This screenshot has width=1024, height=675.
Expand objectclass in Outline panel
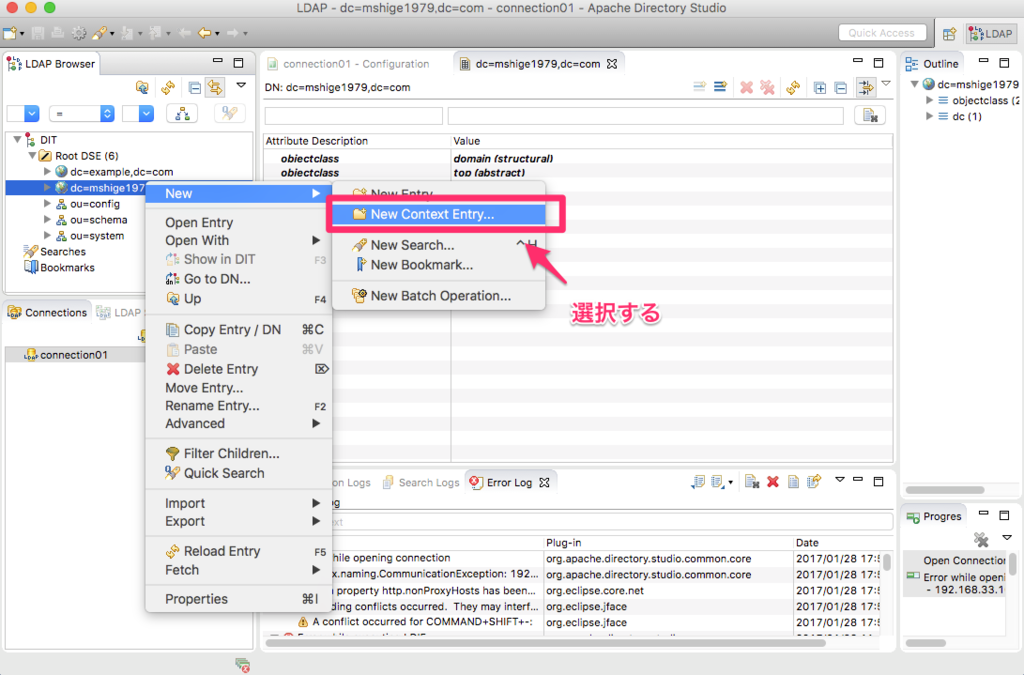point(929,101)
